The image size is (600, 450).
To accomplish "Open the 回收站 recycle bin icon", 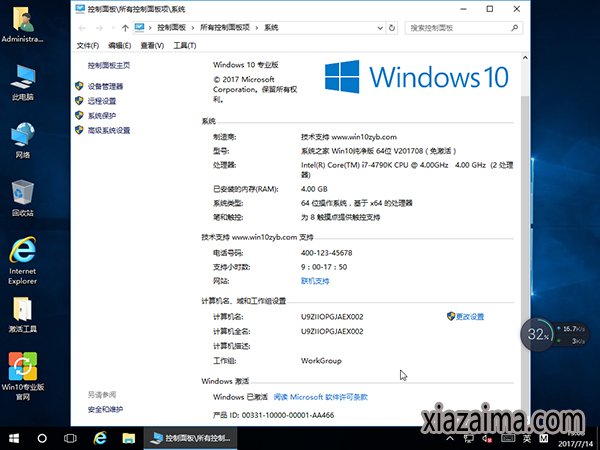I will (x=23, y=198).
